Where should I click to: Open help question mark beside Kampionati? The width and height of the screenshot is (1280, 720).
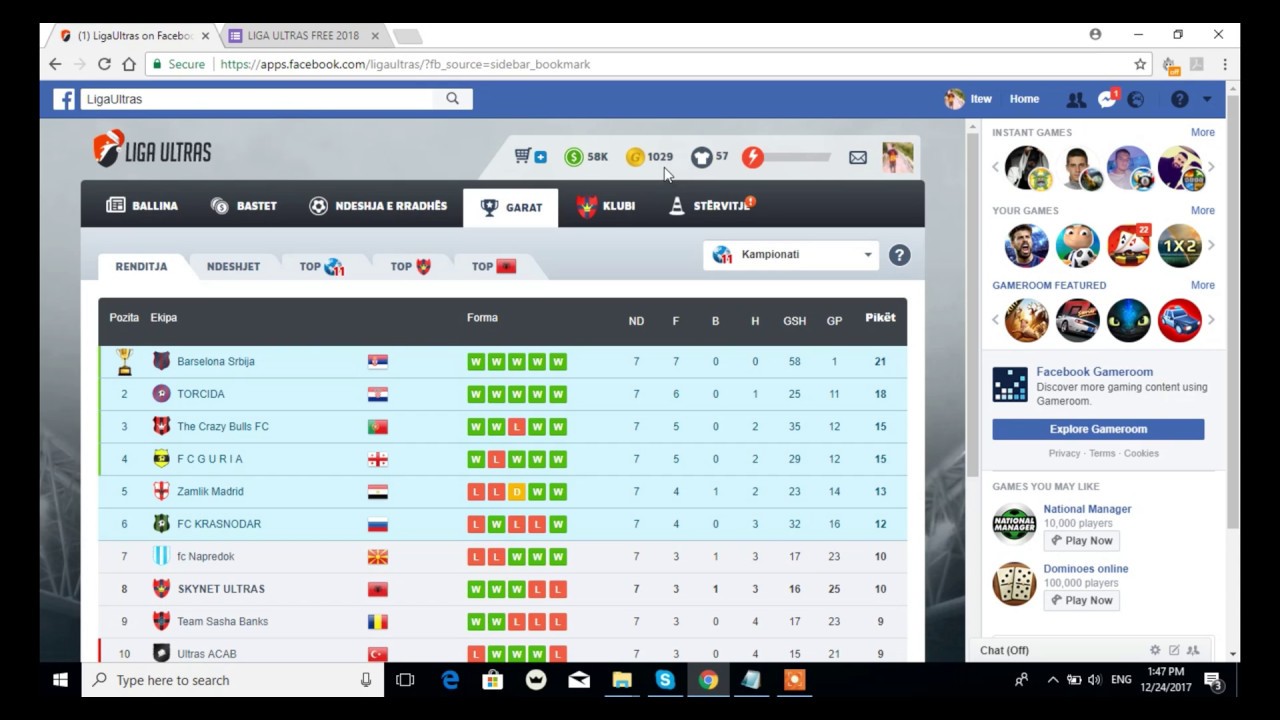click(899, 255)
